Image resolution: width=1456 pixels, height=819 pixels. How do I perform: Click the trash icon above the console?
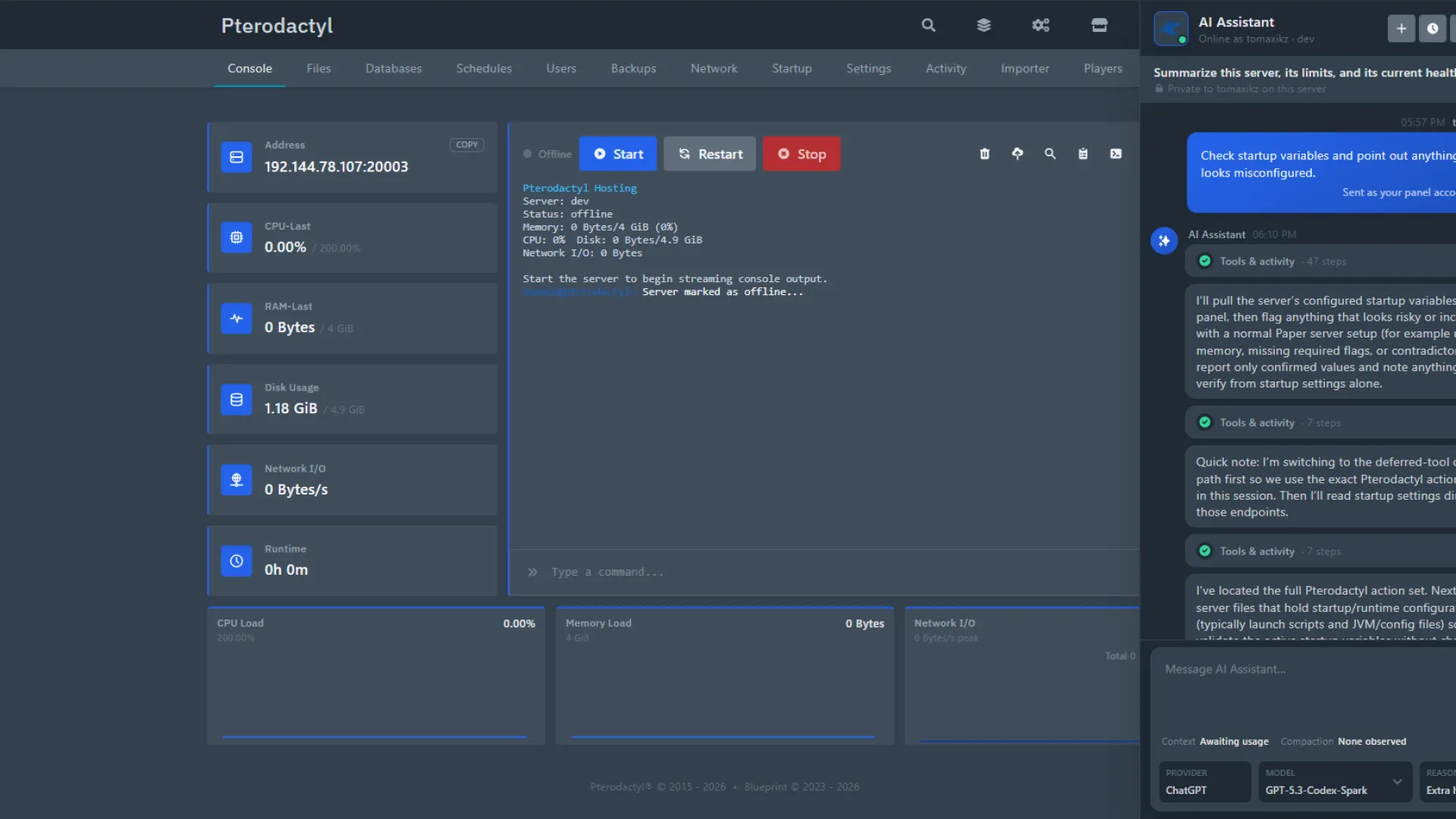pyautogui.click(x=984, y=154)
